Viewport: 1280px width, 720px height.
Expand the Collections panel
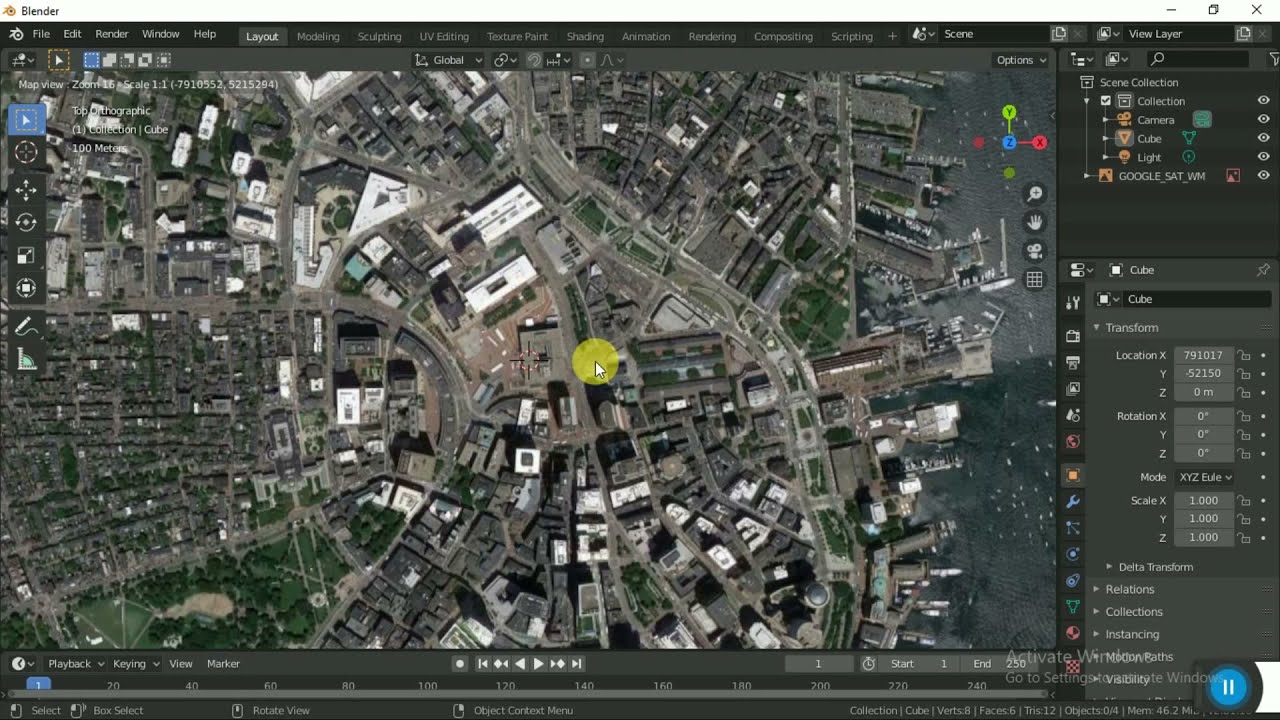(1133, 612)
